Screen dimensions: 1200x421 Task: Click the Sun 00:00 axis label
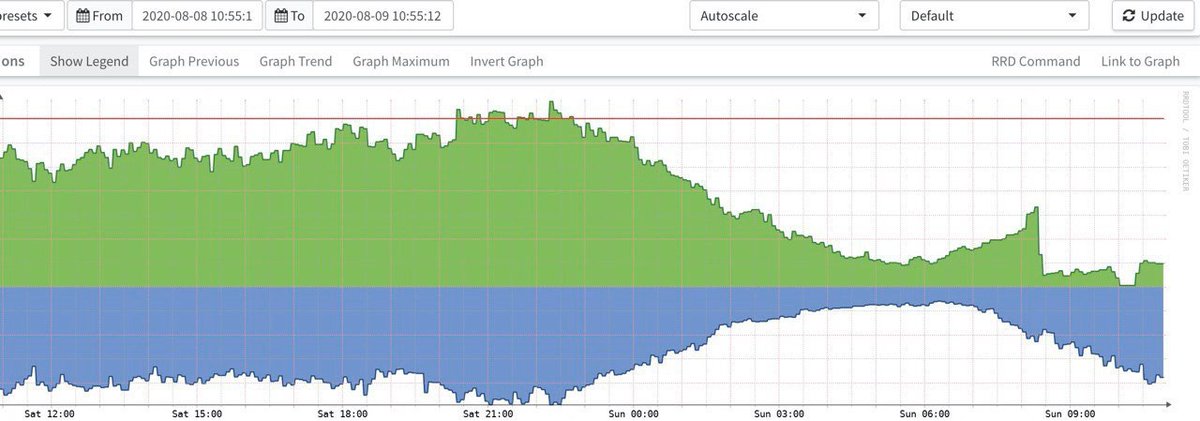(634, 413)
